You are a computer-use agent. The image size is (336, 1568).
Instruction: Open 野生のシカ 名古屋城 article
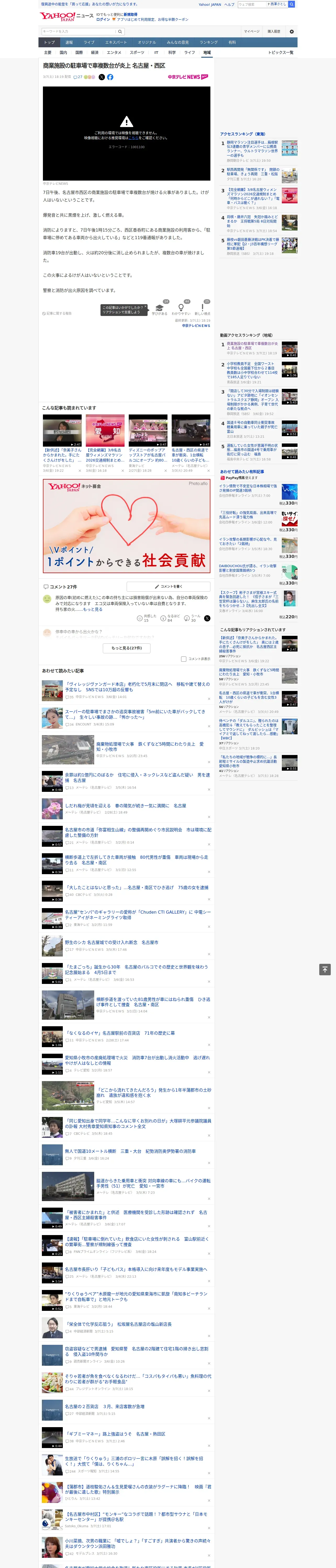111,942
